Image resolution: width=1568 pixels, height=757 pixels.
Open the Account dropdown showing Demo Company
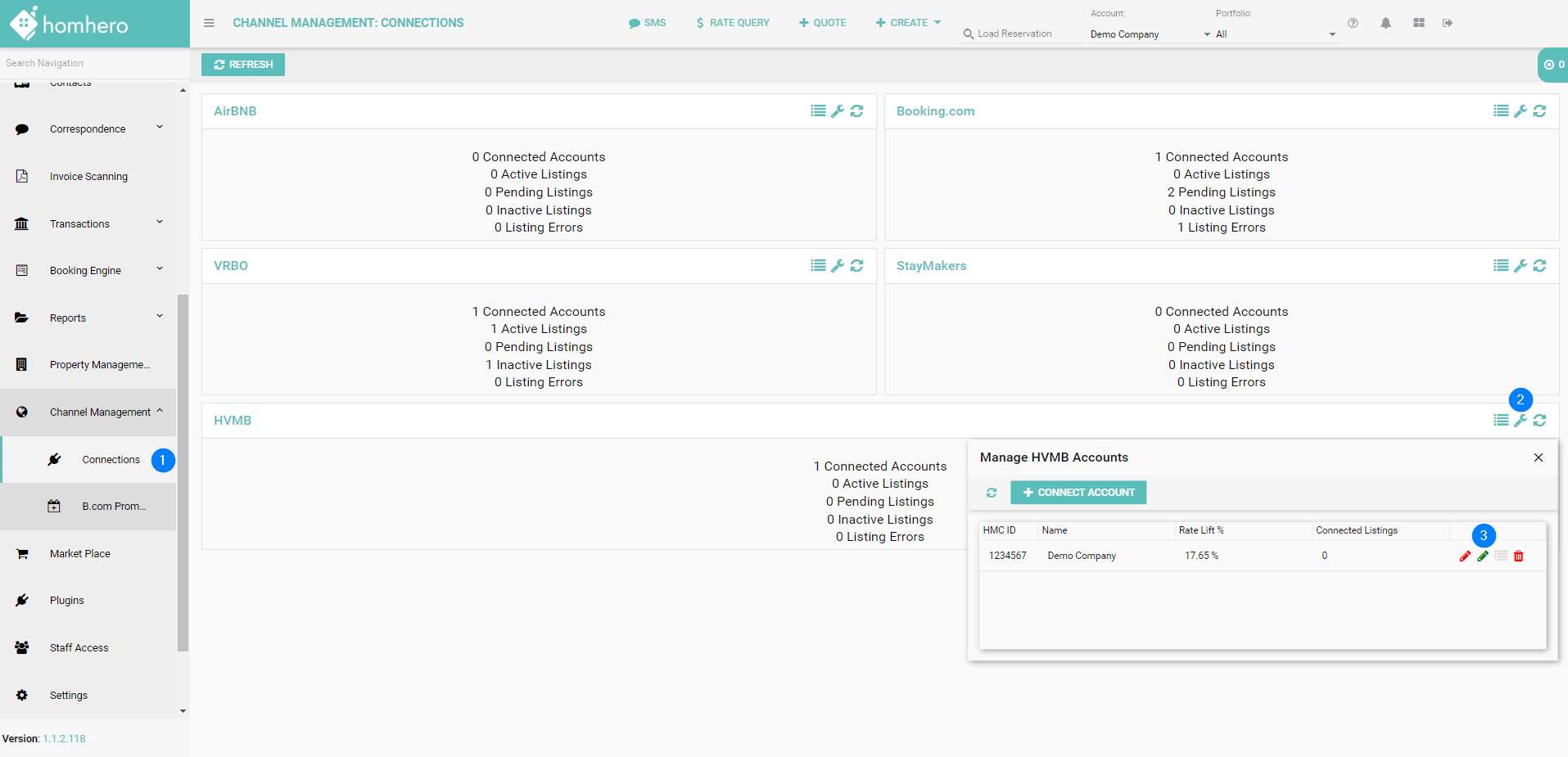[1150, 34]
